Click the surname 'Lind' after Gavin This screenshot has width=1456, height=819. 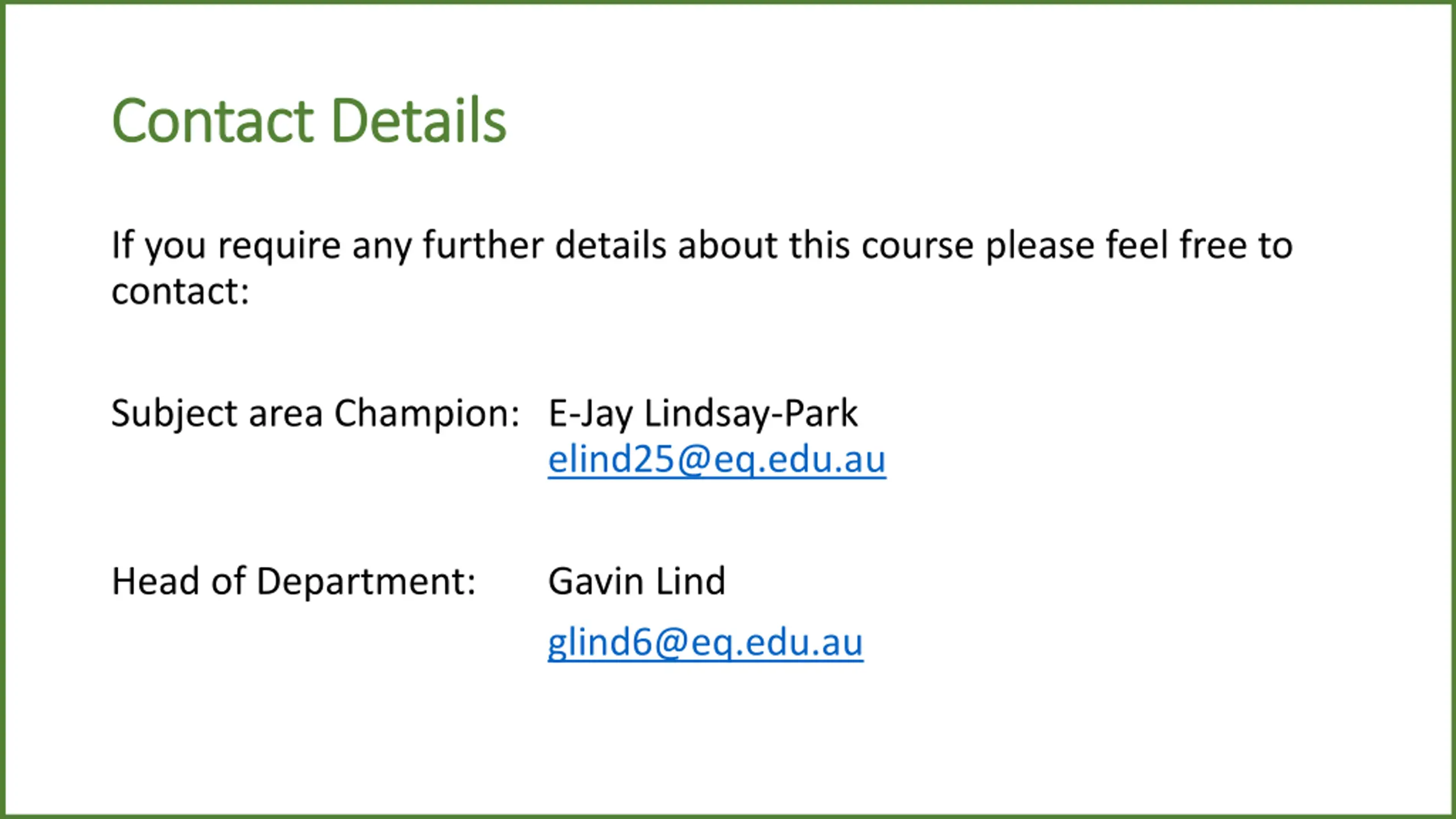coord(690,581)
